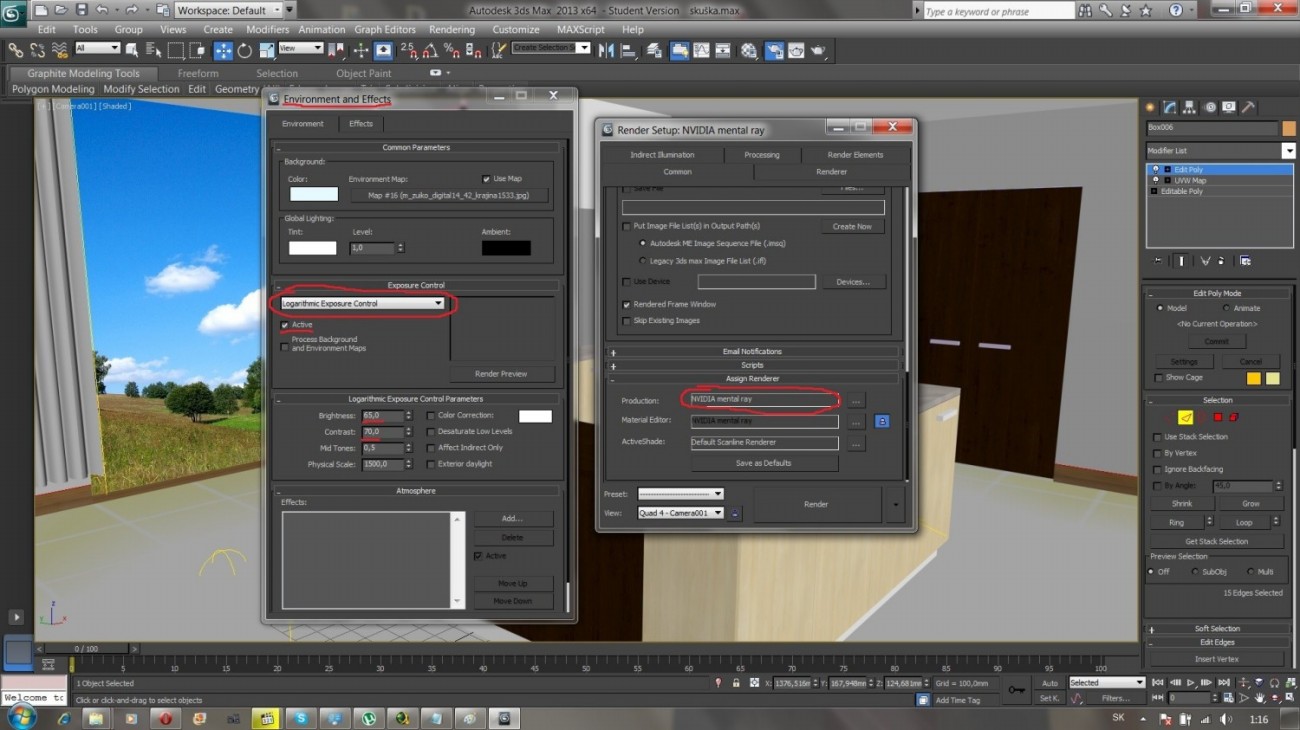Click the Save as Defaults button

764,463
